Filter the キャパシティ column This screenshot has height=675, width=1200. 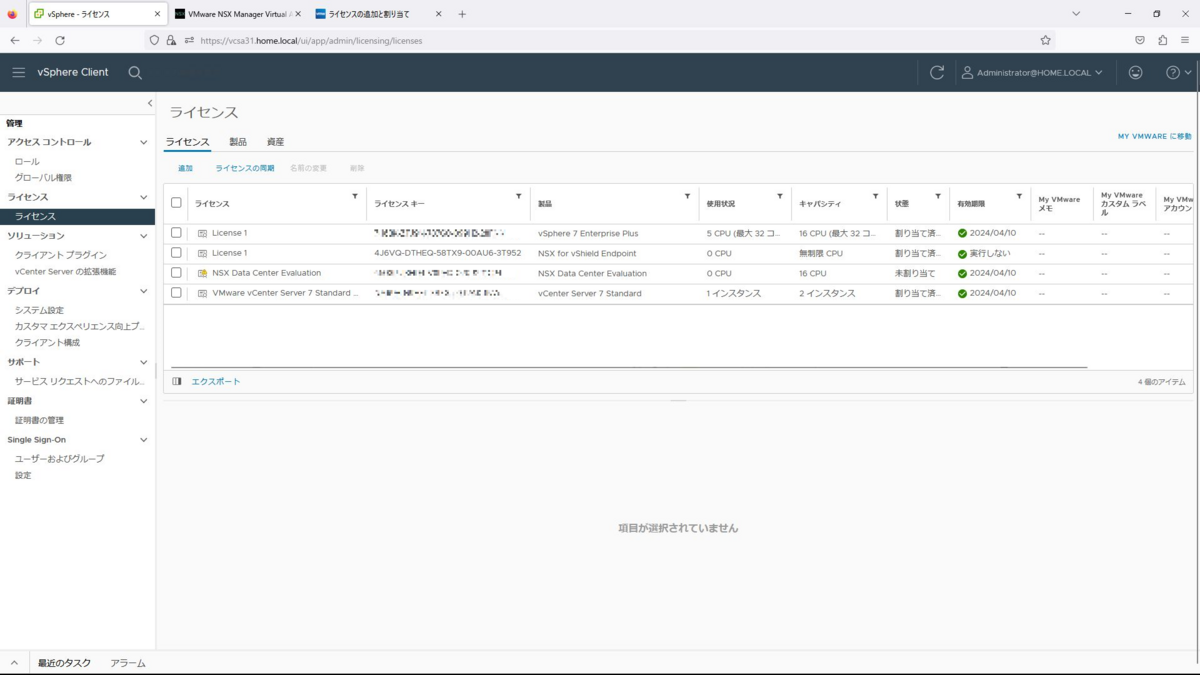point(875,196)
